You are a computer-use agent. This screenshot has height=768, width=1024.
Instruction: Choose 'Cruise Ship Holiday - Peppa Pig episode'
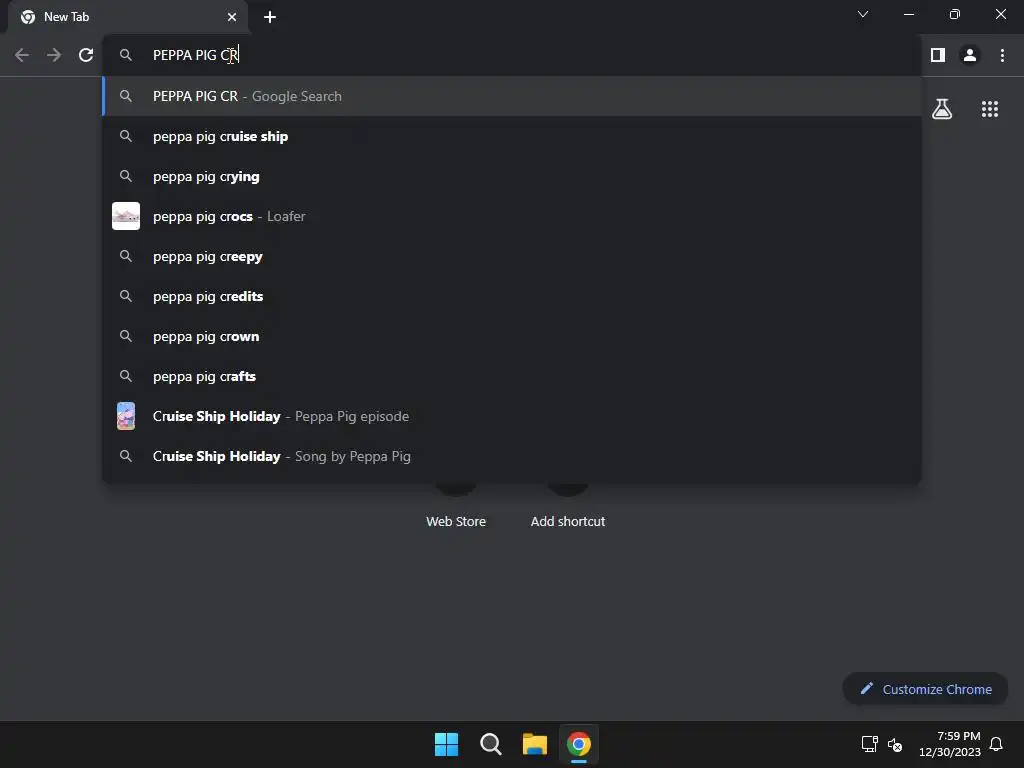coord(512,417)
